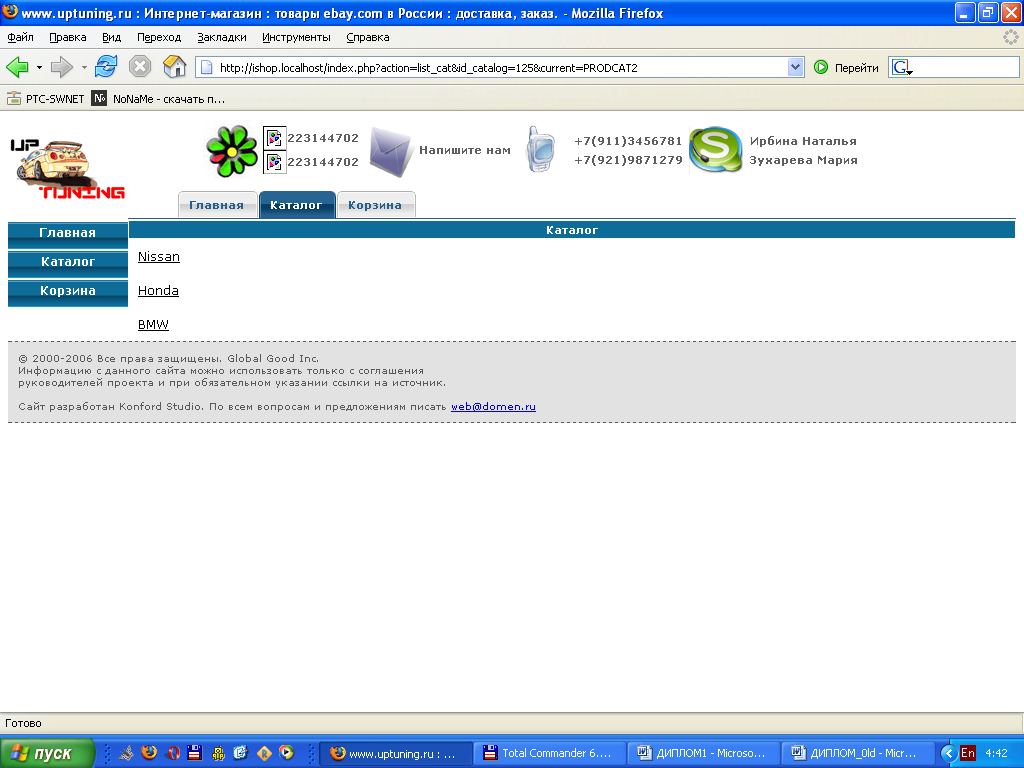Image resolution: width=1024 pixels, height=768 pixels.
Task: Click the green Перейти go button
Action: pos(846,67)
